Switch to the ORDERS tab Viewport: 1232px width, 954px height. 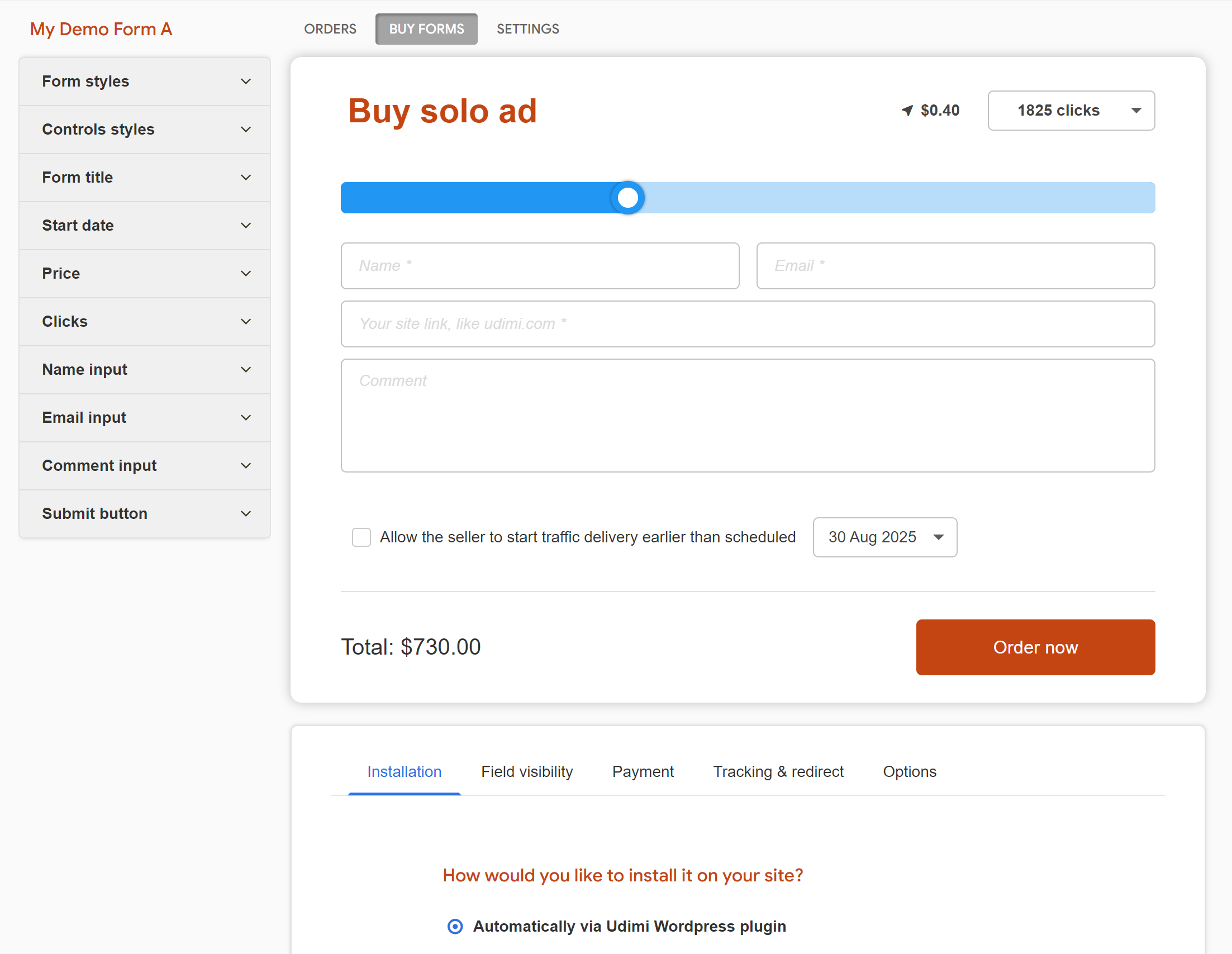click(x=330, y=28)
